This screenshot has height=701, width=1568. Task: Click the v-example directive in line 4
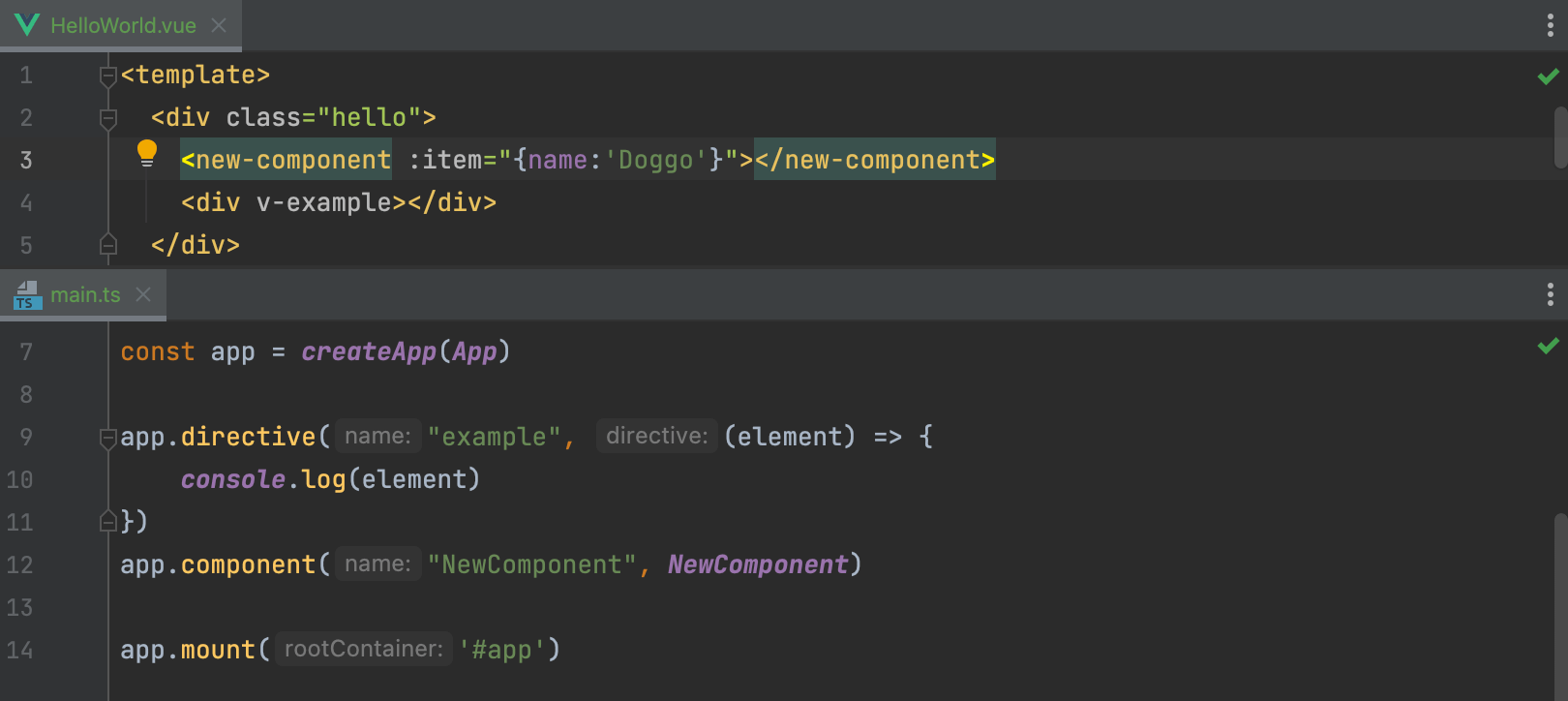[x=324, y=202]
